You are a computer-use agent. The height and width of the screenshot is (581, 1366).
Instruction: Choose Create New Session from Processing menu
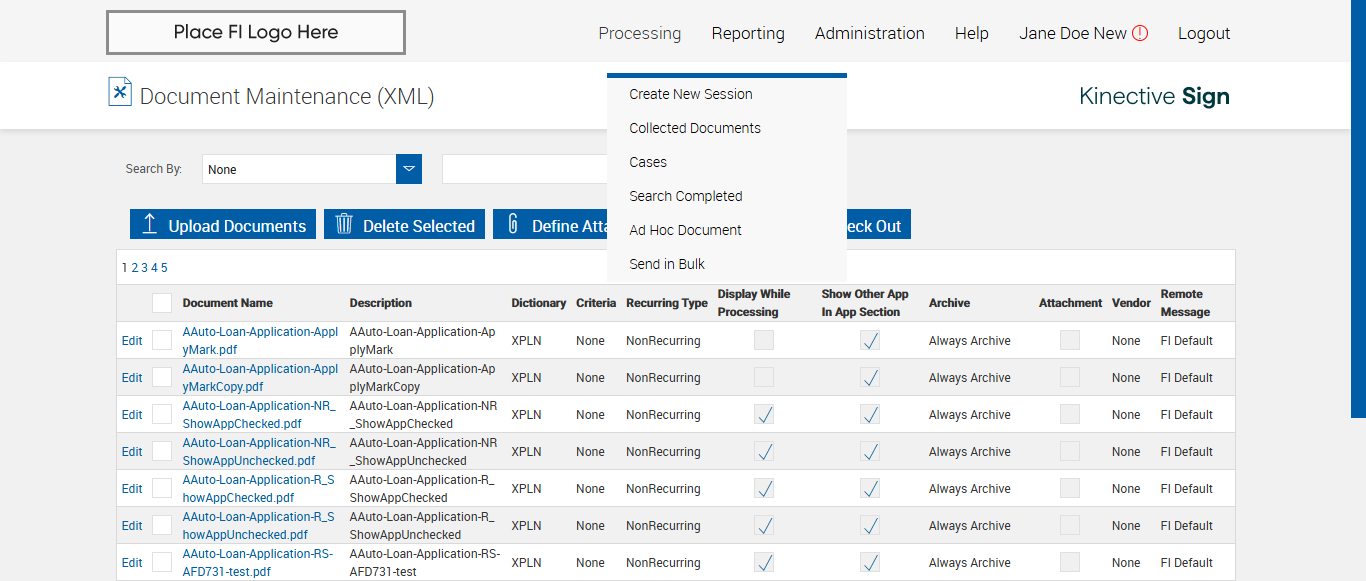click(x=691, y=94)
